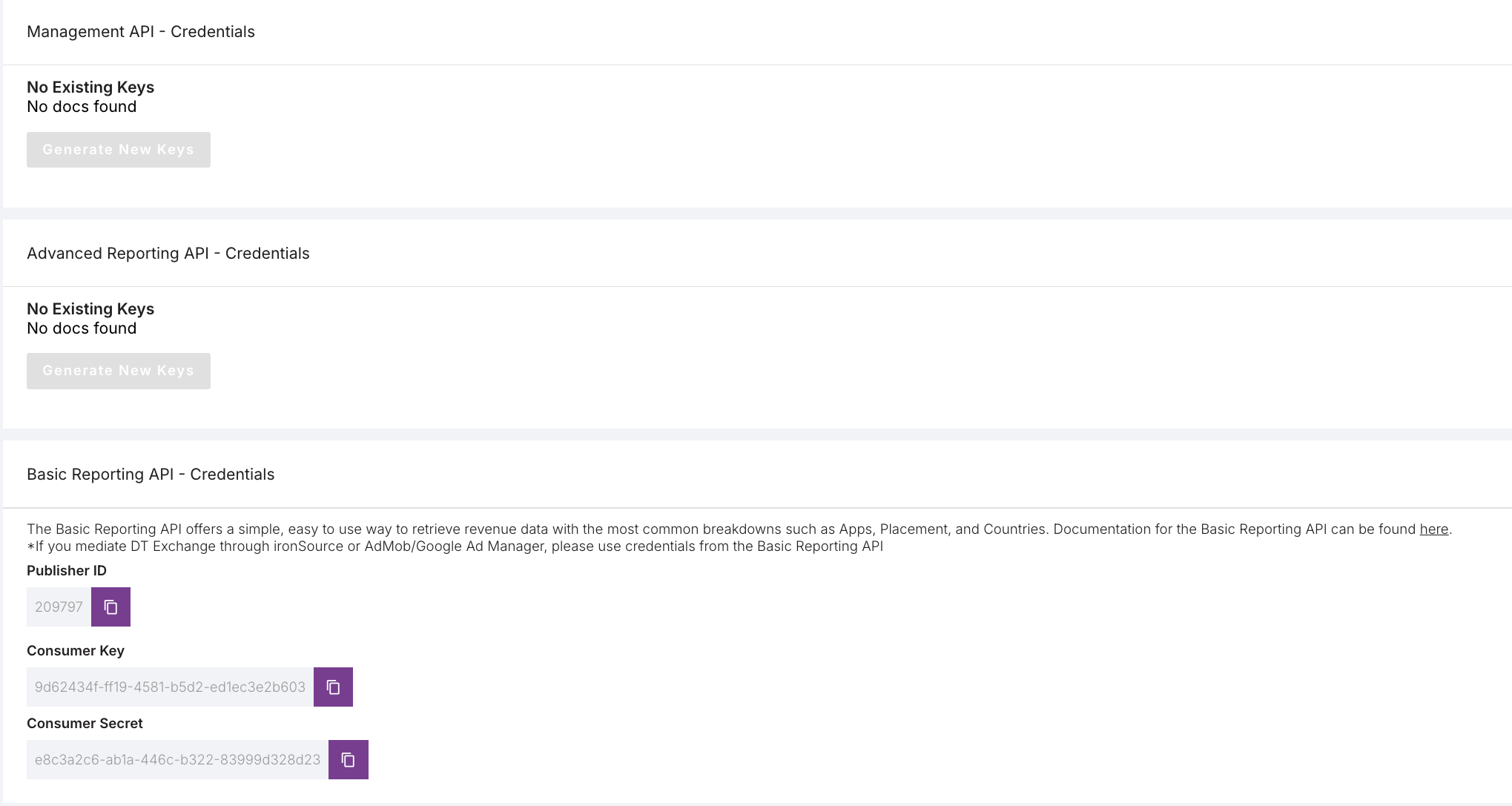Click No Existing Keys under Management API
This screenshot has height=806, width=1512.
pyautogui.click(x=90, y=87)
